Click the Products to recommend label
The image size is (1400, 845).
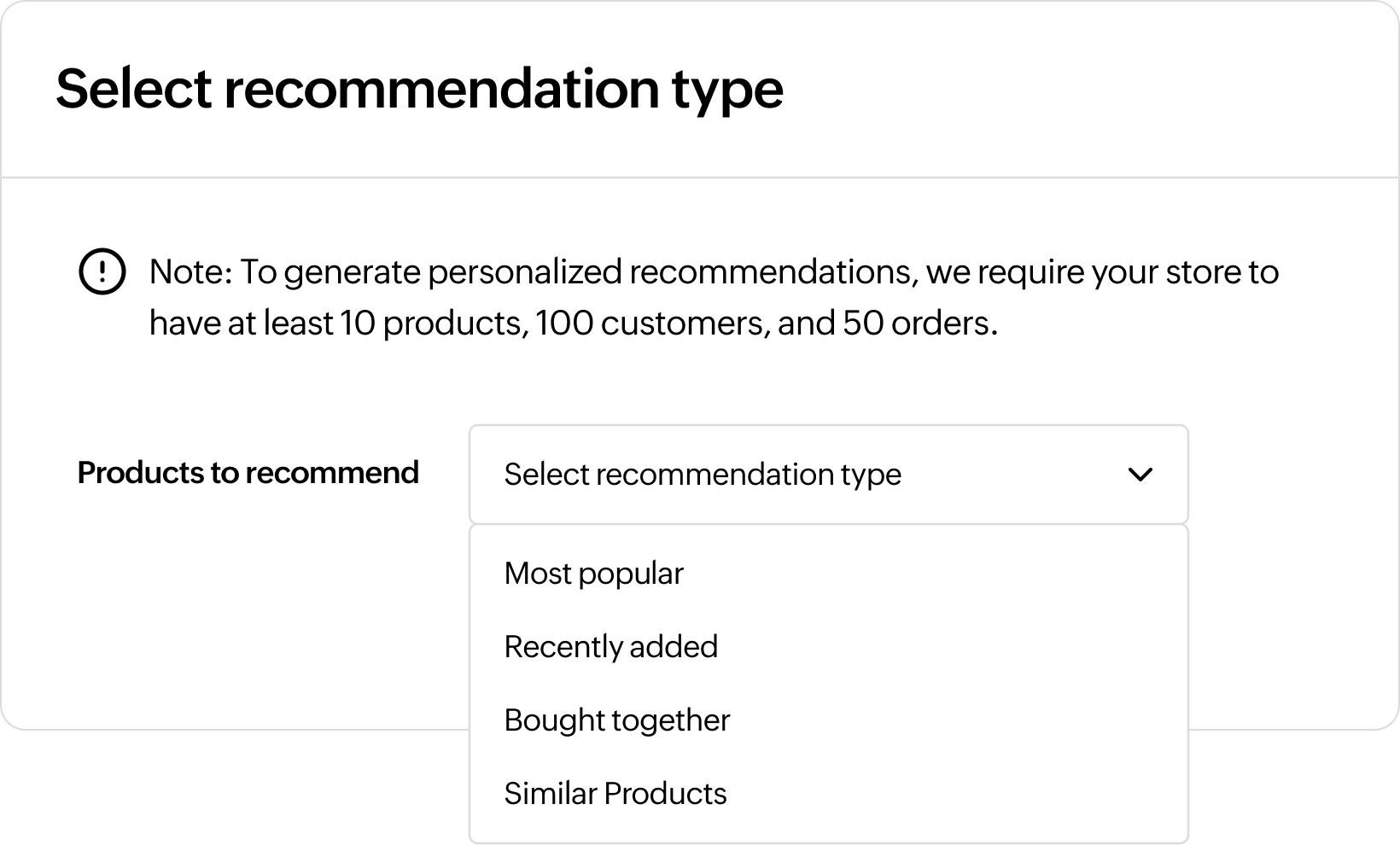(248, 472)
